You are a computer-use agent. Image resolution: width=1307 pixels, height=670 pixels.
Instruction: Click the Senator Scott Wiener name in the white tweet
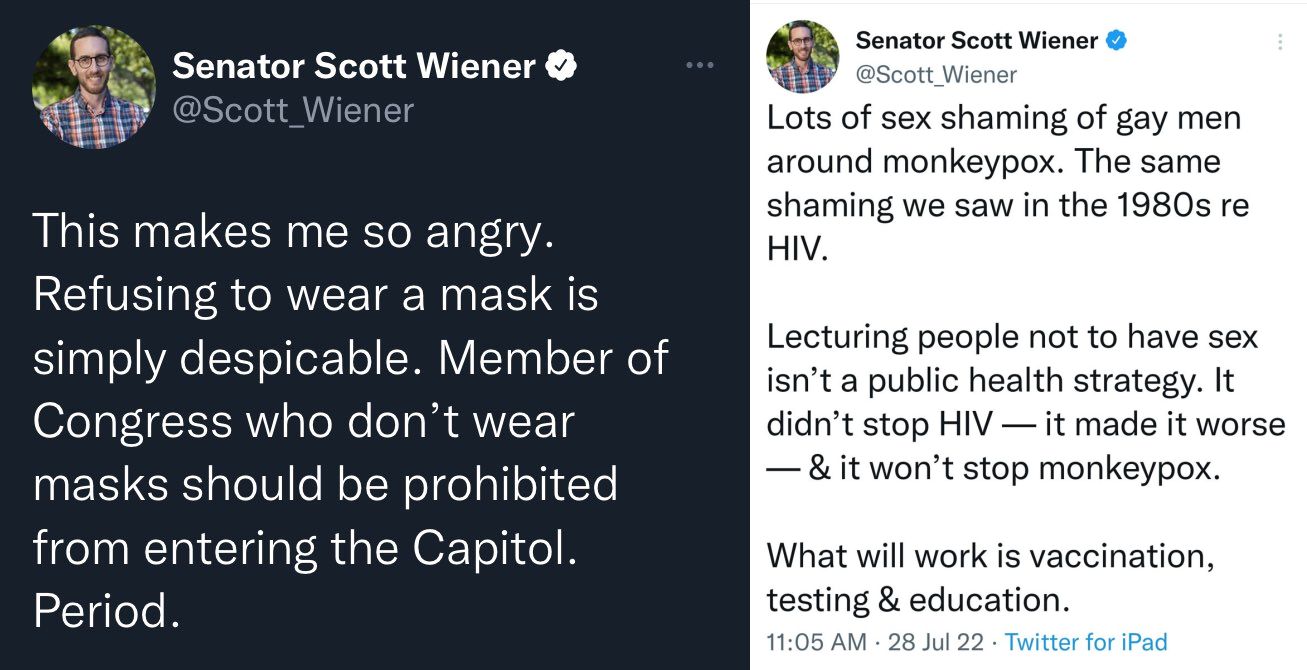point(977,41)
